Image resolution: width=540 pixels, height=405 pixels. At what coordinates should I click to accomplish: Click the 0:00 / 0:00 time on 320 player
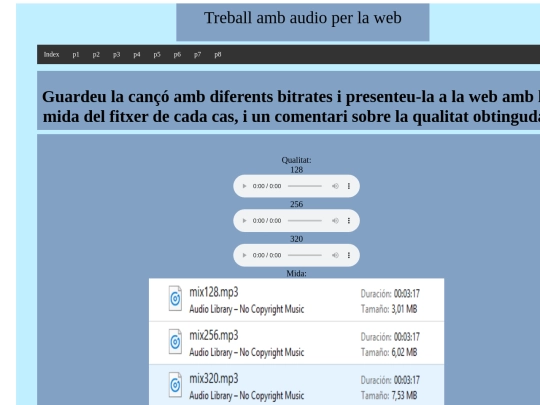(x=267, y=255)
